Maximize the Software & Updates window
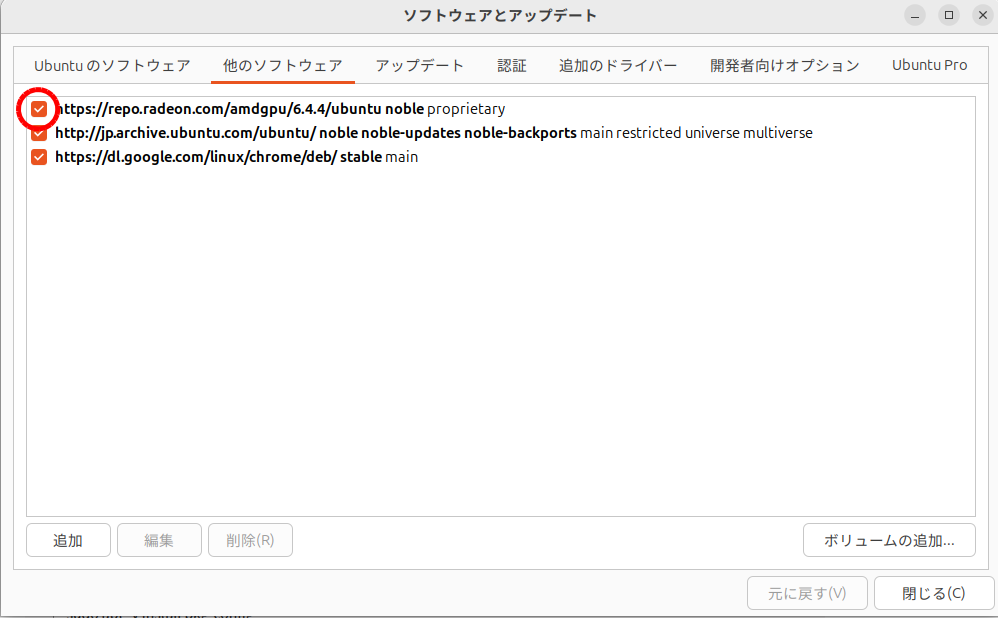Image resolution: width=998 pixels, height=618 pixels. pyautogui.click(x=949, y=15)
